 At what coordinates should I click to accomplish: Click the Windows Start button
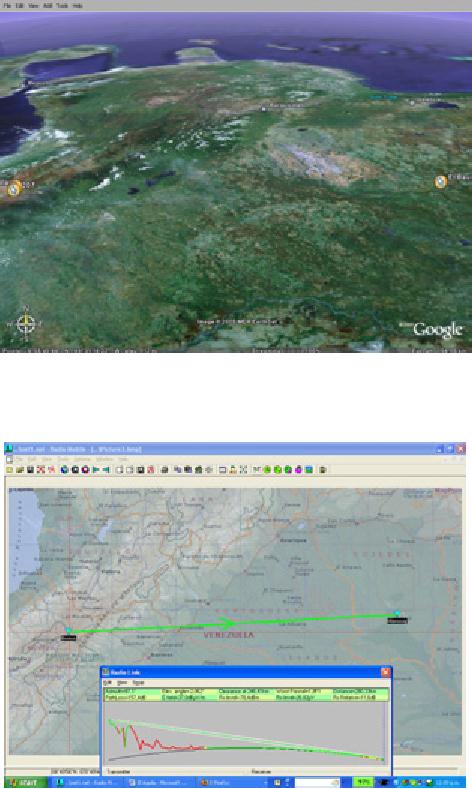click(24, 782)
